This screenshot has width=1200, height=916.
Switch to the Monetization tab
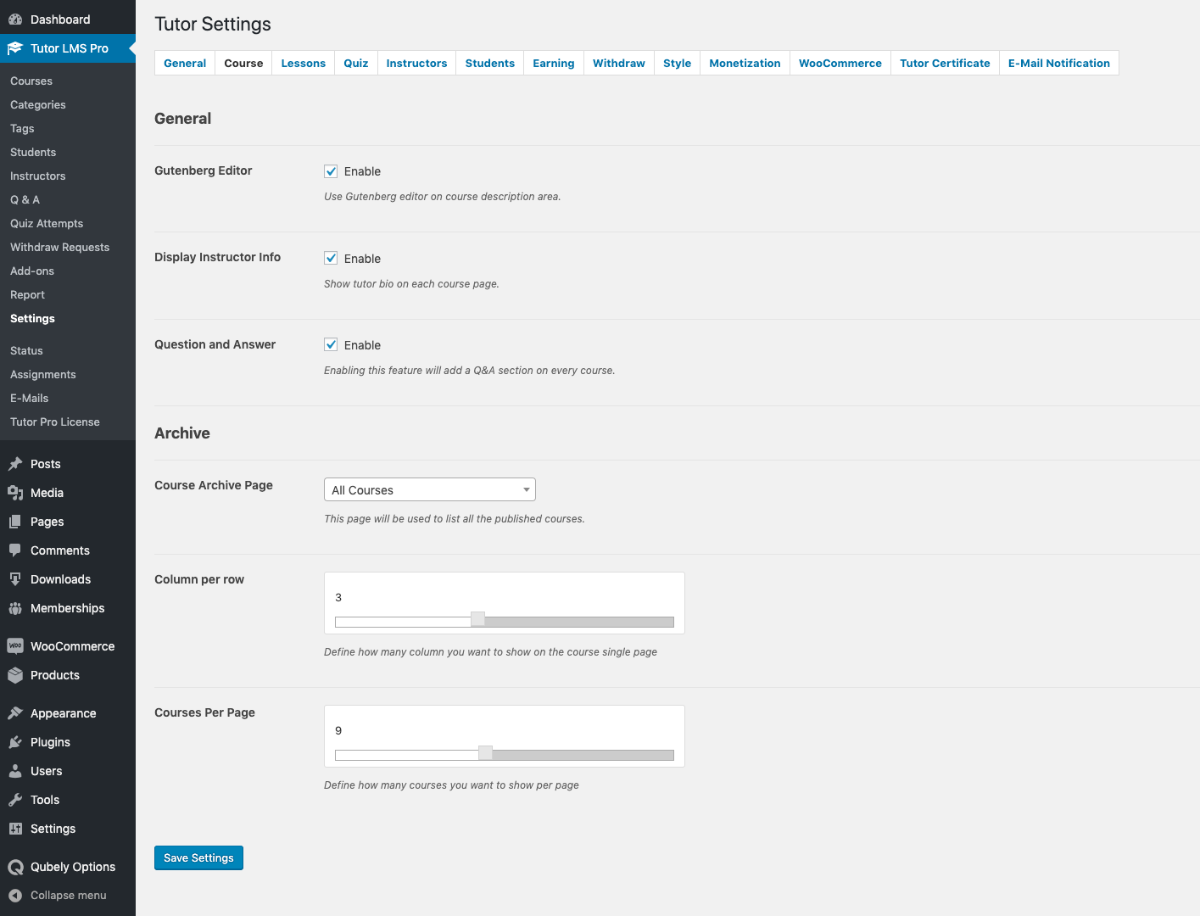745,63
